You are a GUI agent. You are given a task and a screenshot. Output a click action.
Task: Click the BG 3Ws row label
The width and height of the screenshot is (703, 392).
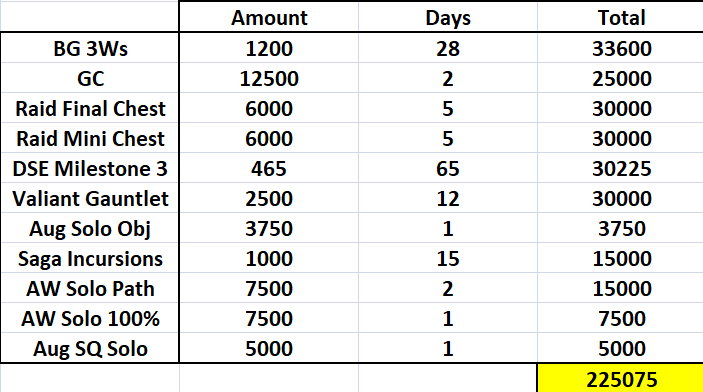pos(90,48)
